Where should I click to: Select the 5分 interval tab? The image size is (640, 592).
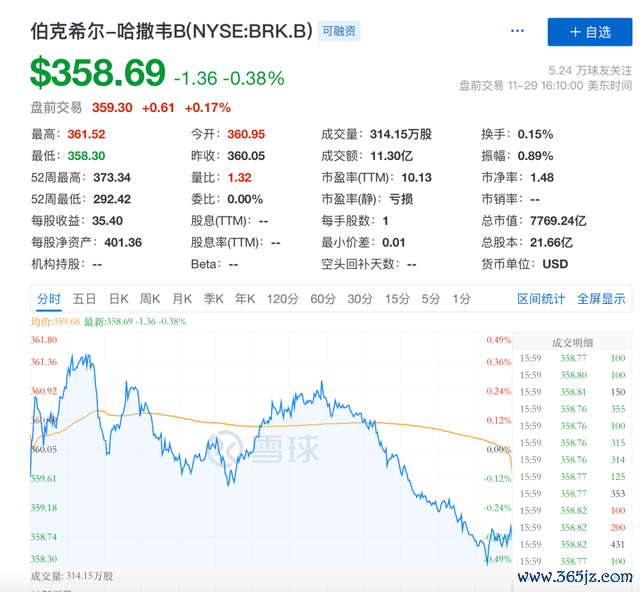click(x=431, y=299)
